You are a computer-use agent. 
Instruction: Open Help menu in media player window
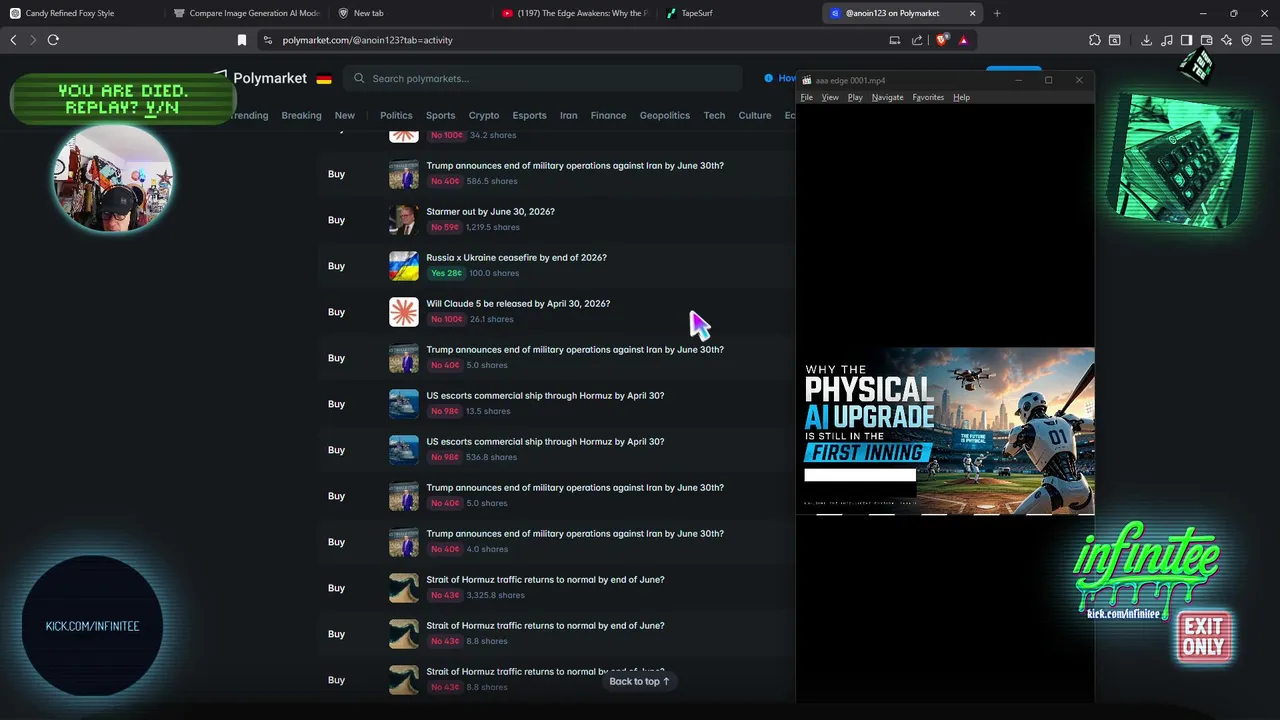pyautogui.click(x=961, y=97)
